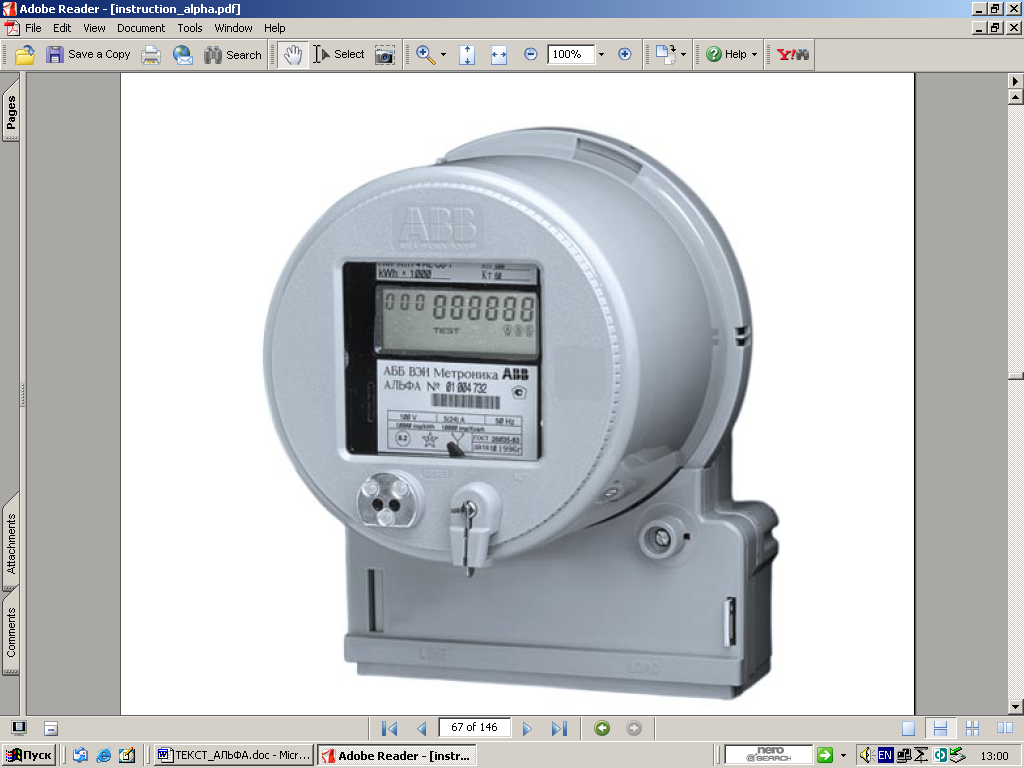Click the options arrow above the vertical scrollbar
Viewport: 1024px width, 768px height.
1016,82
